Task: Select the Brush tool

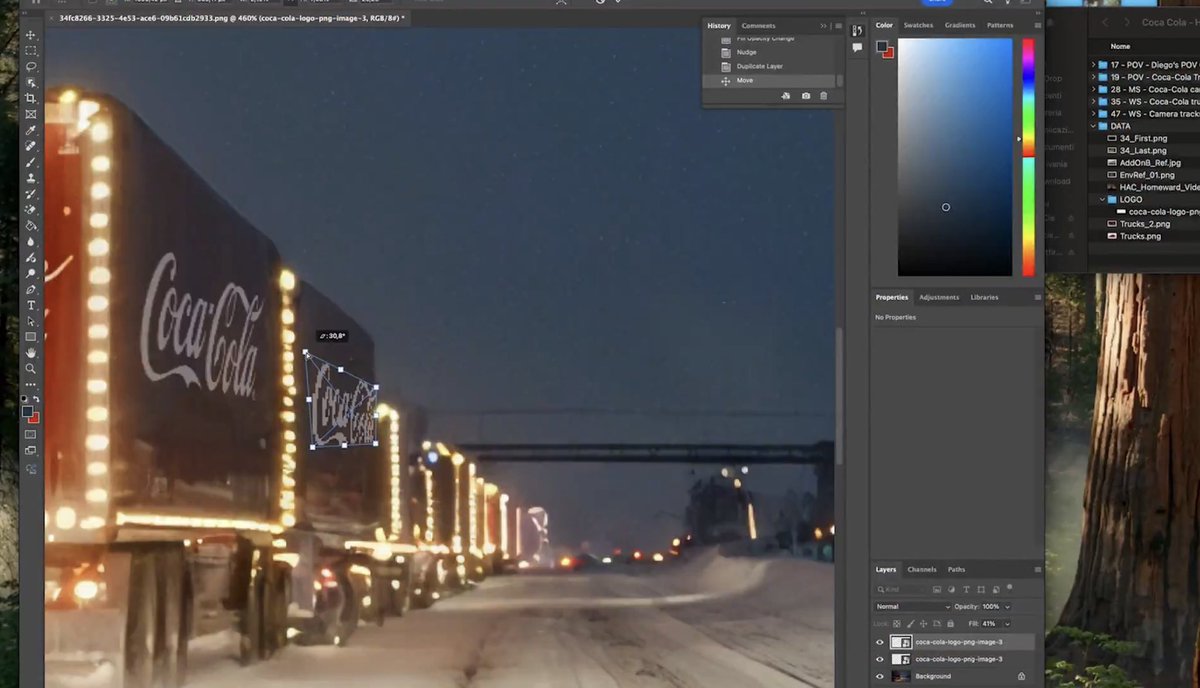Action: click(31, 162)
